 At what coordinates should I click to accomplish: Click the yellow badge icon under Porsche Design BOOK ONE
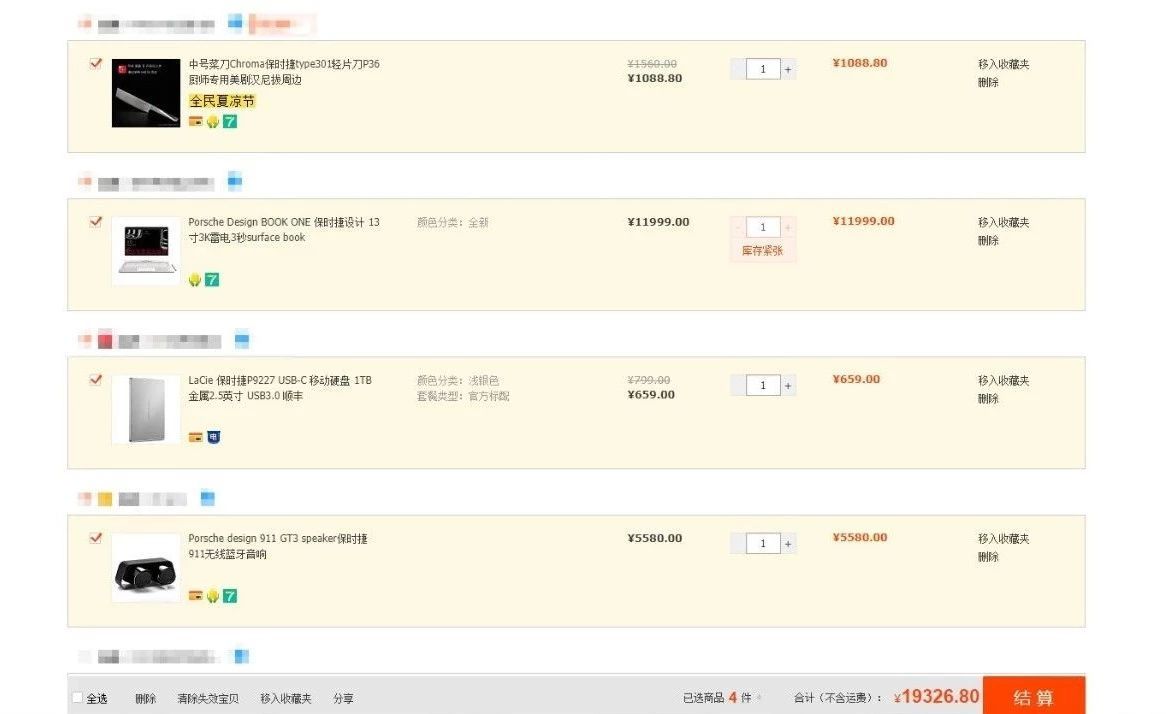tap(195, 280)
